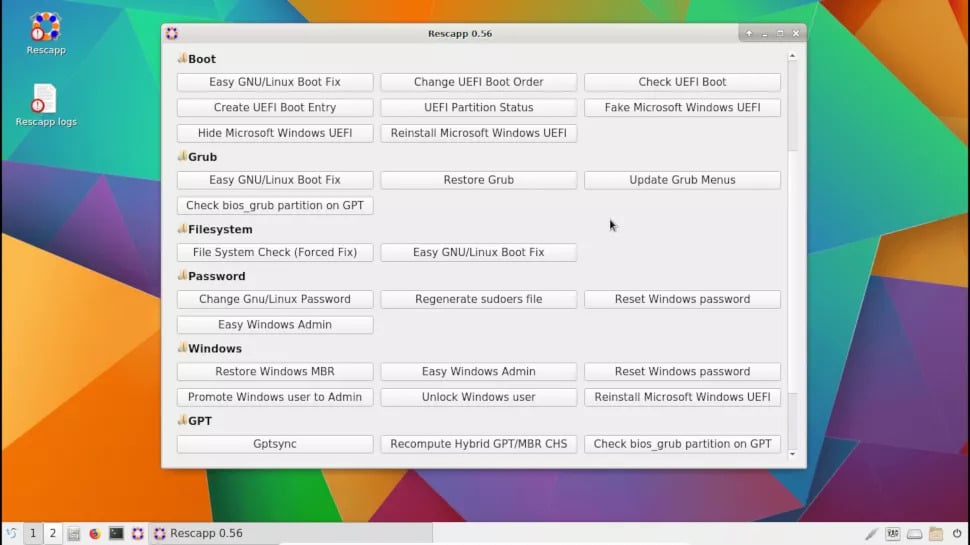This screenshot has width=970, height=545.
Task: Click the Rescapp quick-launch icon in the taskbar
Action: (137, 533)
